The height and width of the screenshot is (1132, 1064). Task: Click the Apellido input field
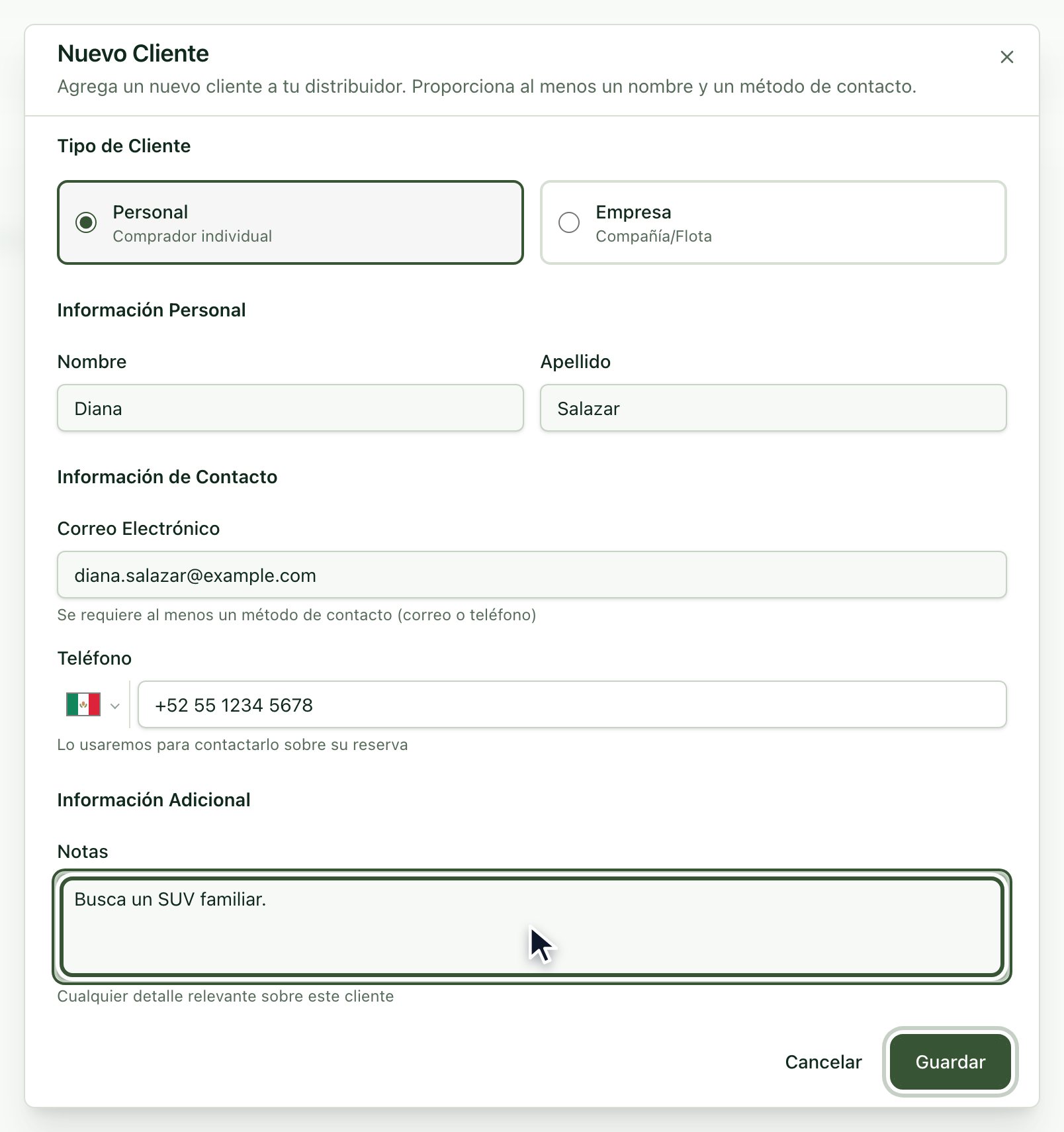click(x=774, y=408)
